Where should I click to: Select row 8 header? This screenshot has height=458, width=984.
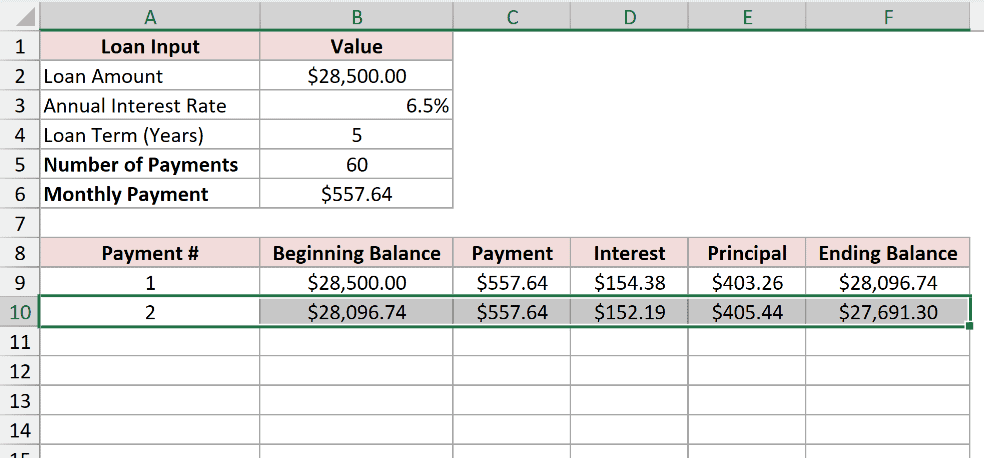point(20,253)
